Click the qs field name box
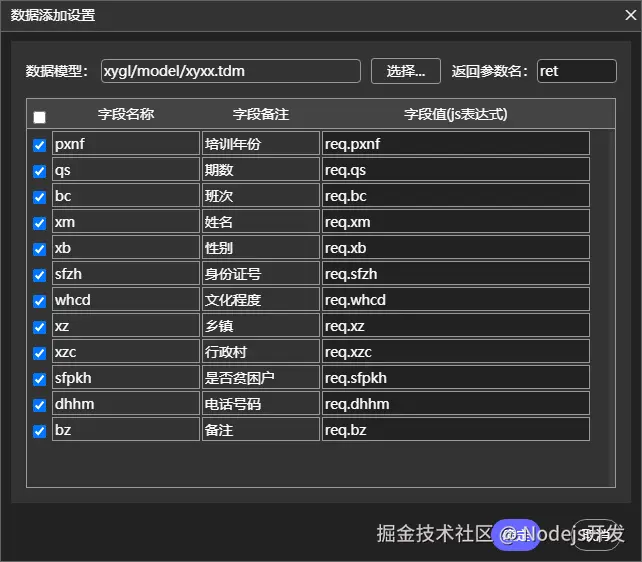This screenshot has width=642, height=562. click(x=126, y=169)
